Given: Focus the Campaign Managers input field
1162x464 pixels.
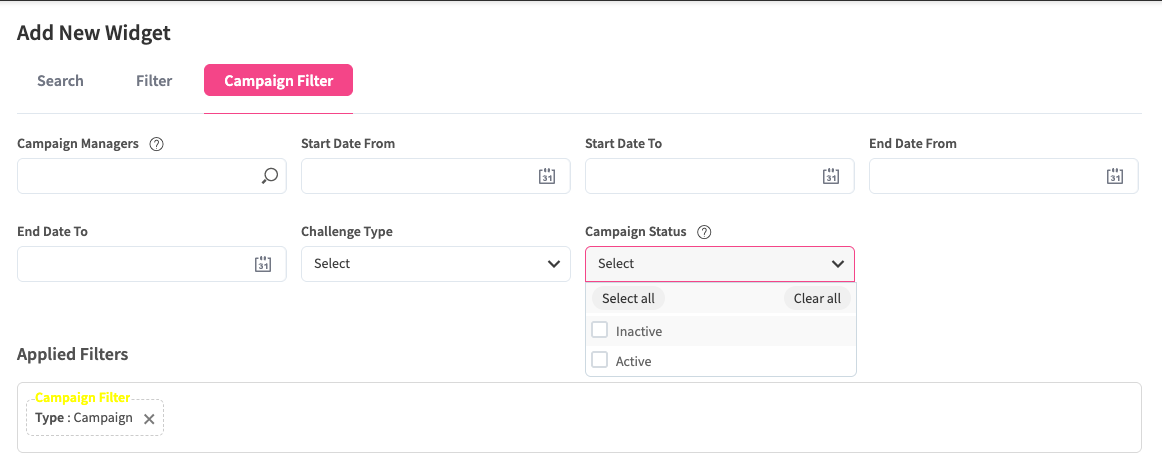Looking at the screenshot, I should pos(135,176).
